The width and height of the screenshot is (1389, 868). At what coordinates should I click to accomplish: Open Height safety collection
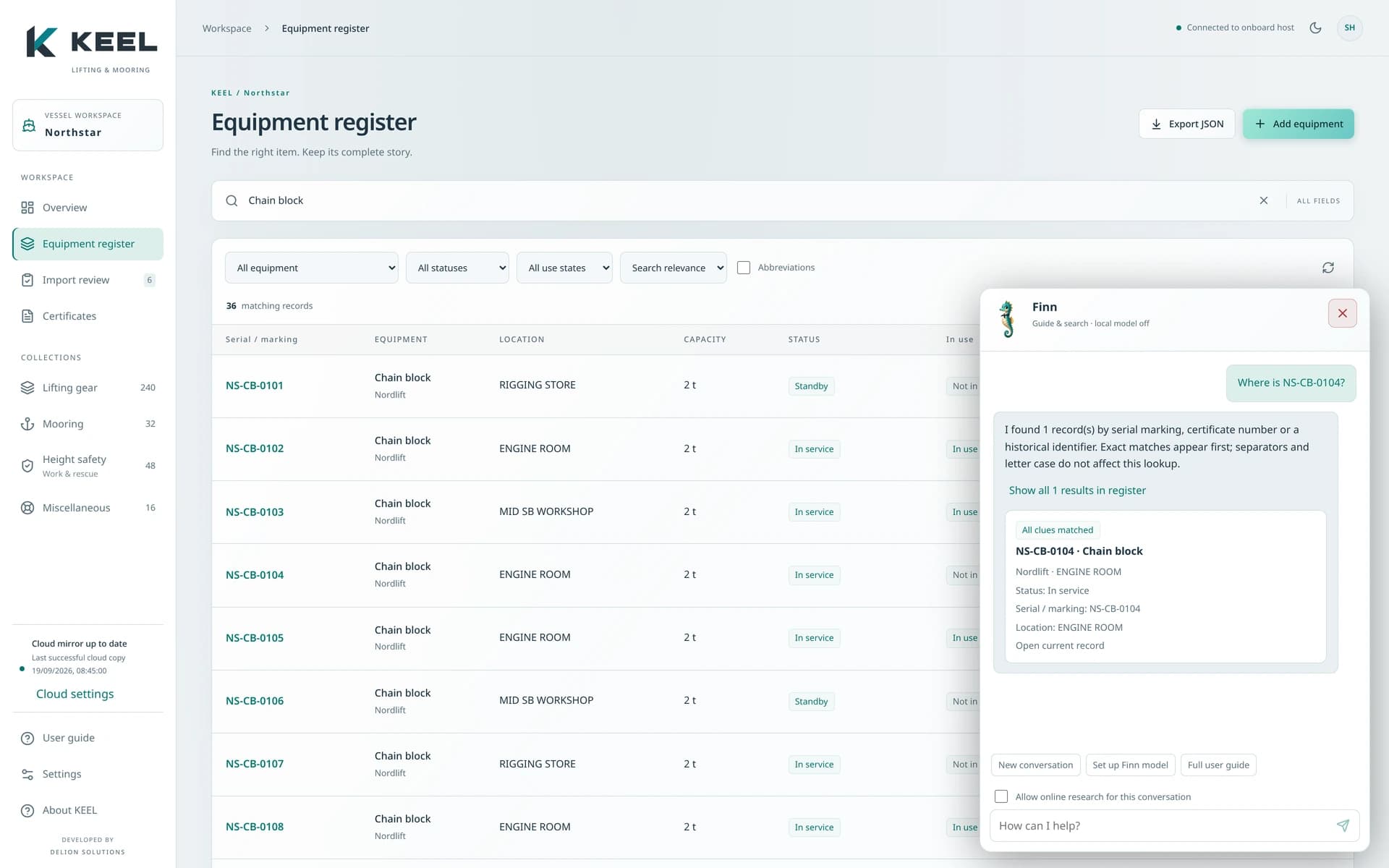click(x=88, y=466)
